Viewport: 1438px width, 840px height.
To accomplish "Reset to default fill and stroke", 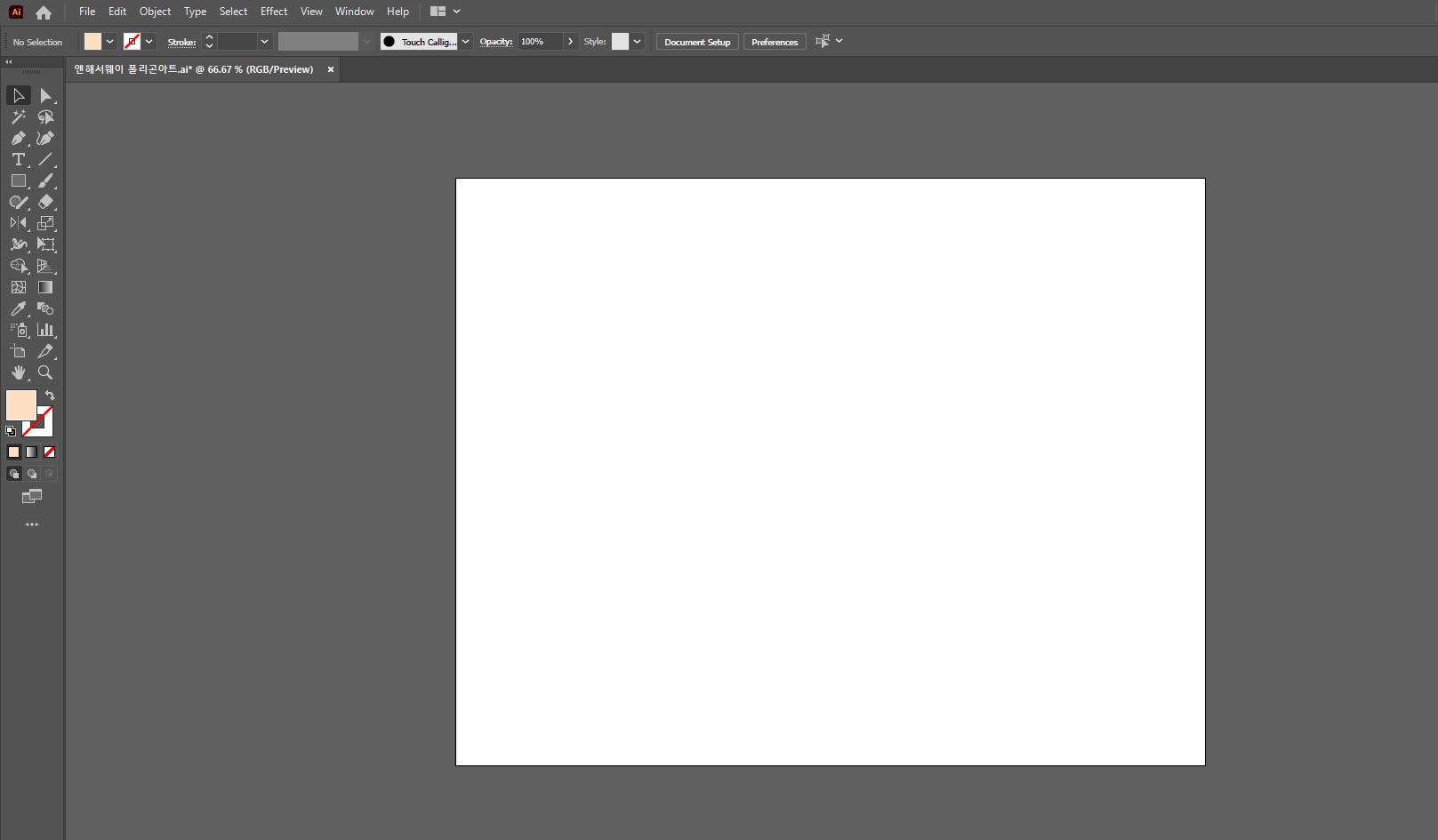I will tap(11, 431).
